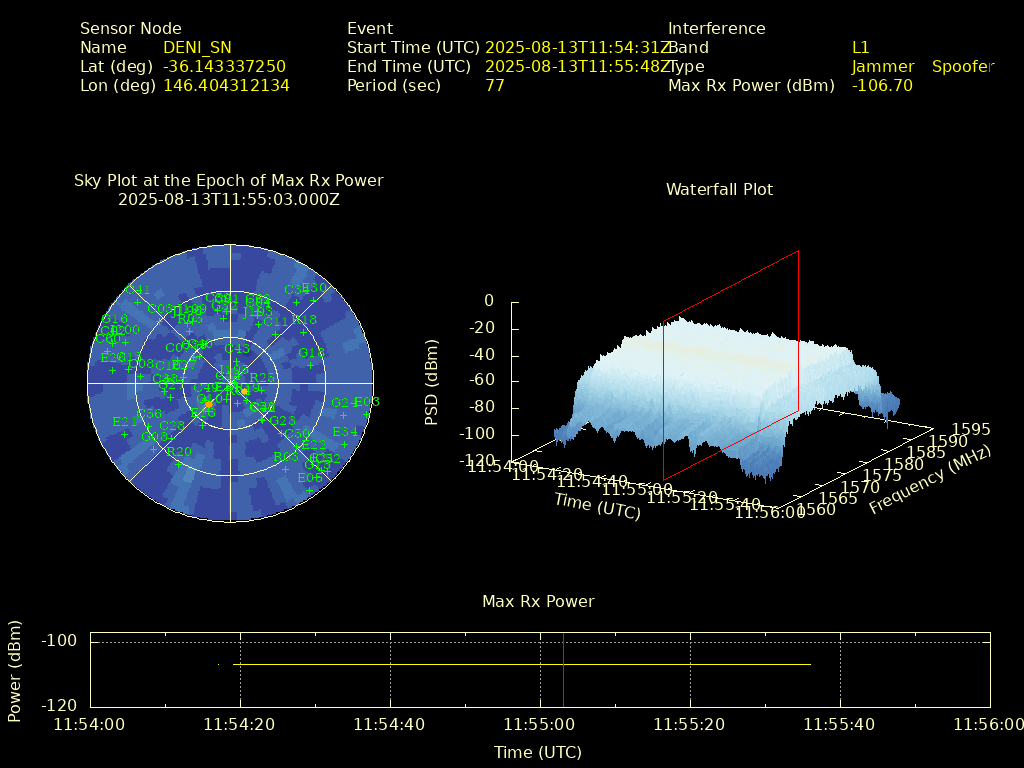The width and height of the screenshot is (1024, 768).
Task: Click the Jammer interference type label
Action: click(882, 67)
